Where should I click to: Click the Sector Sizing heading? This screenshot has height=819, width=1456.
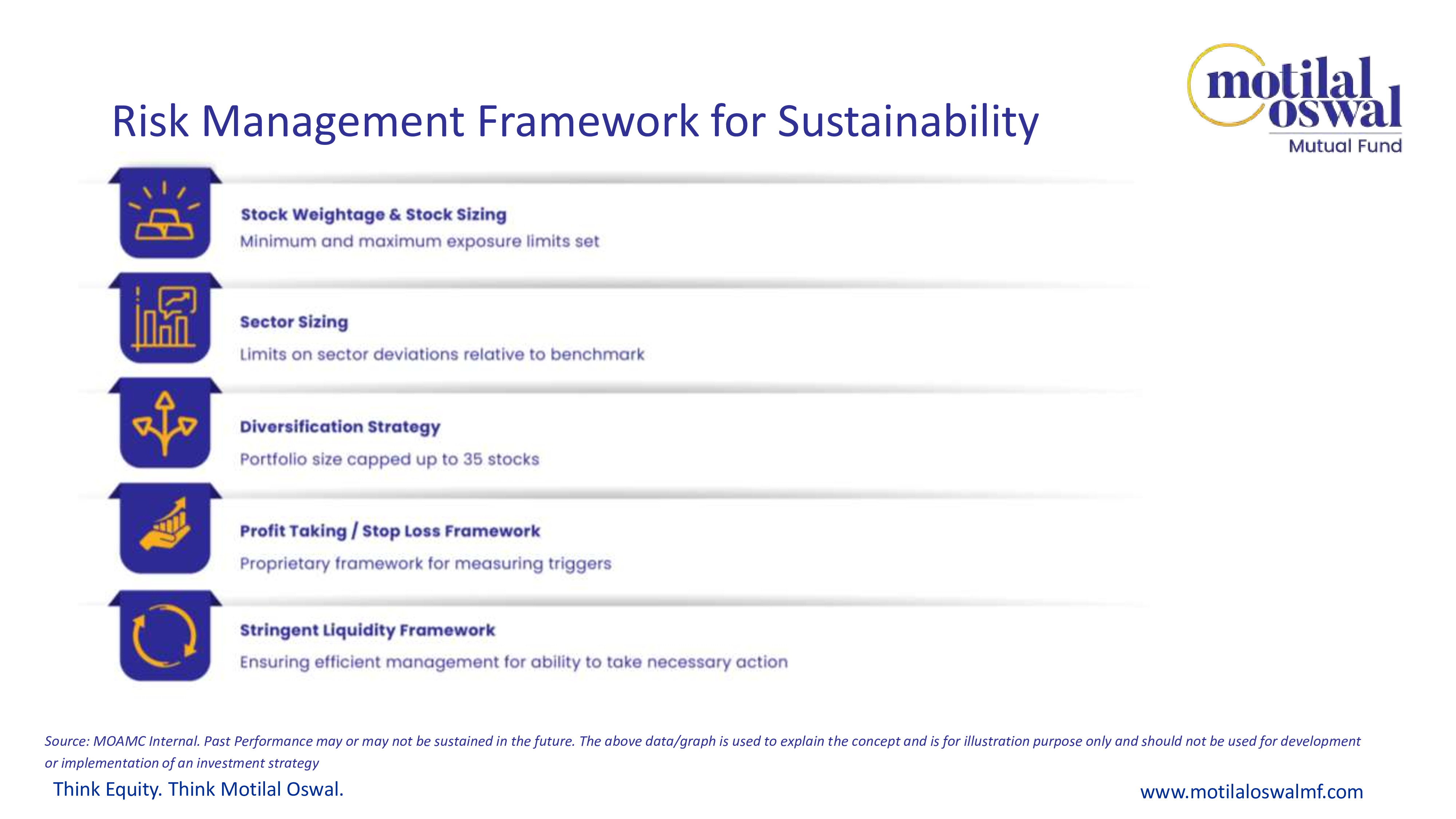[294, 322]
